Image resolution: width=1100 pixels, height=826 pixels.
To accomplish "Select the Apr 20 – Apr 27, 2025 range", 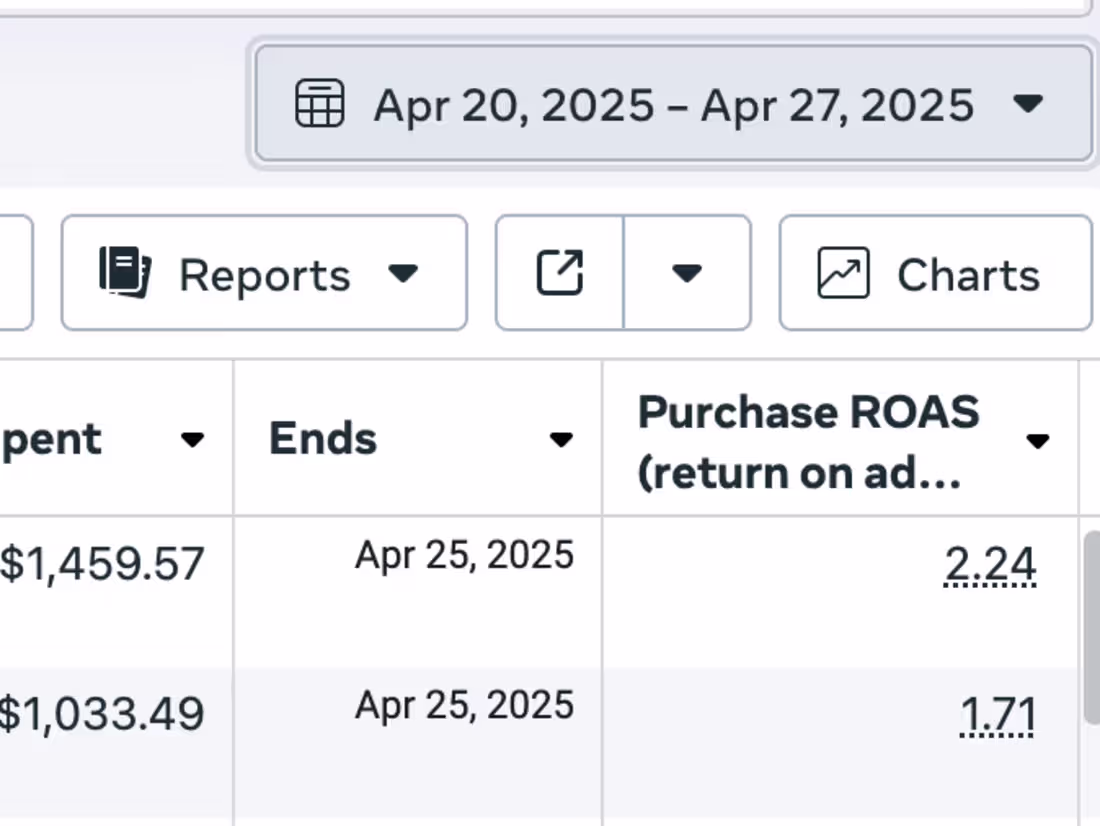I will pyautogui.click(x=673, y=104).
